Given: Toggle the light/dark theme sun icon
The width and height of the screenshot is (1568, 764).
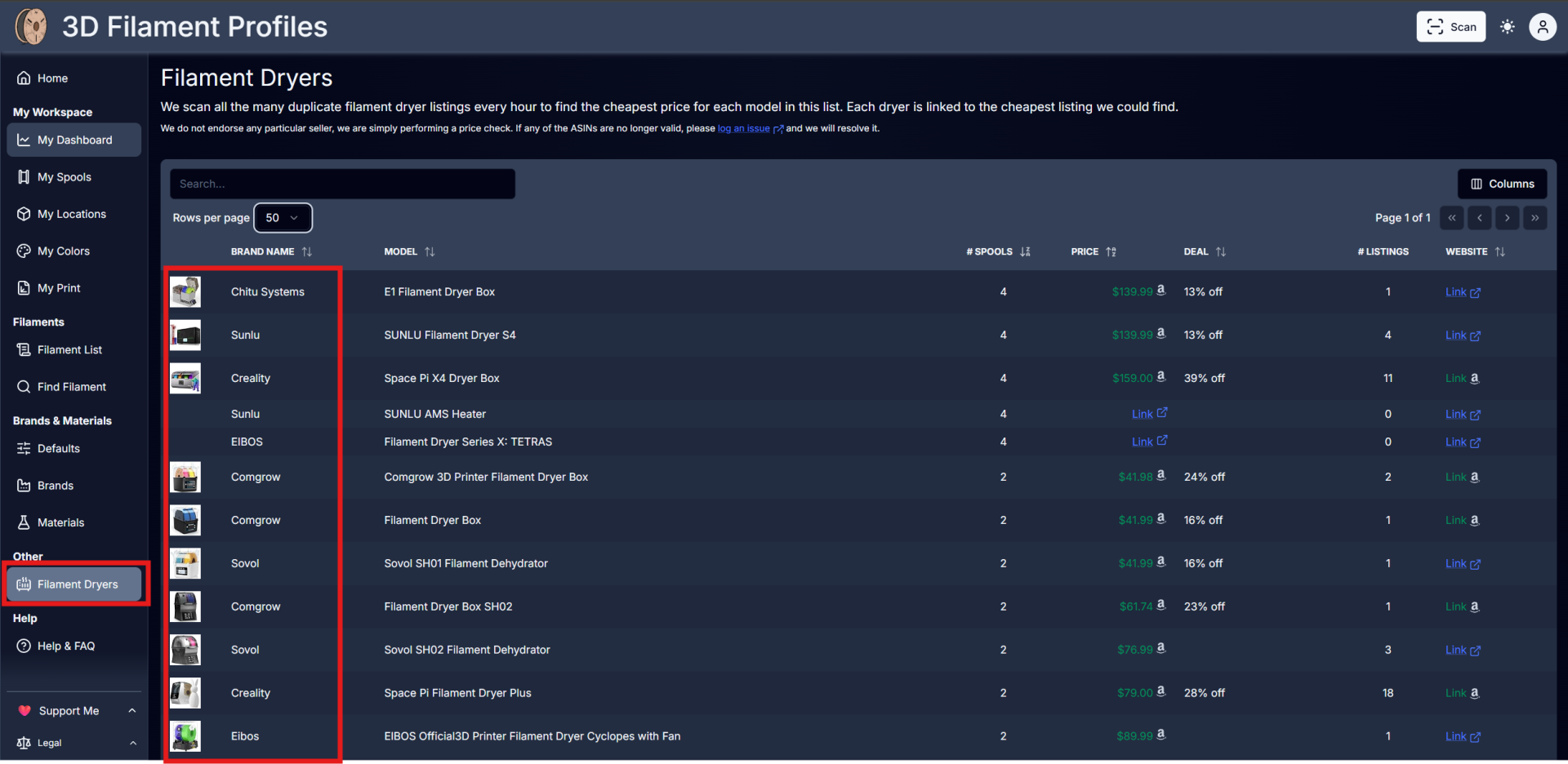Looking at the screenshot, I should (1508, 27).
